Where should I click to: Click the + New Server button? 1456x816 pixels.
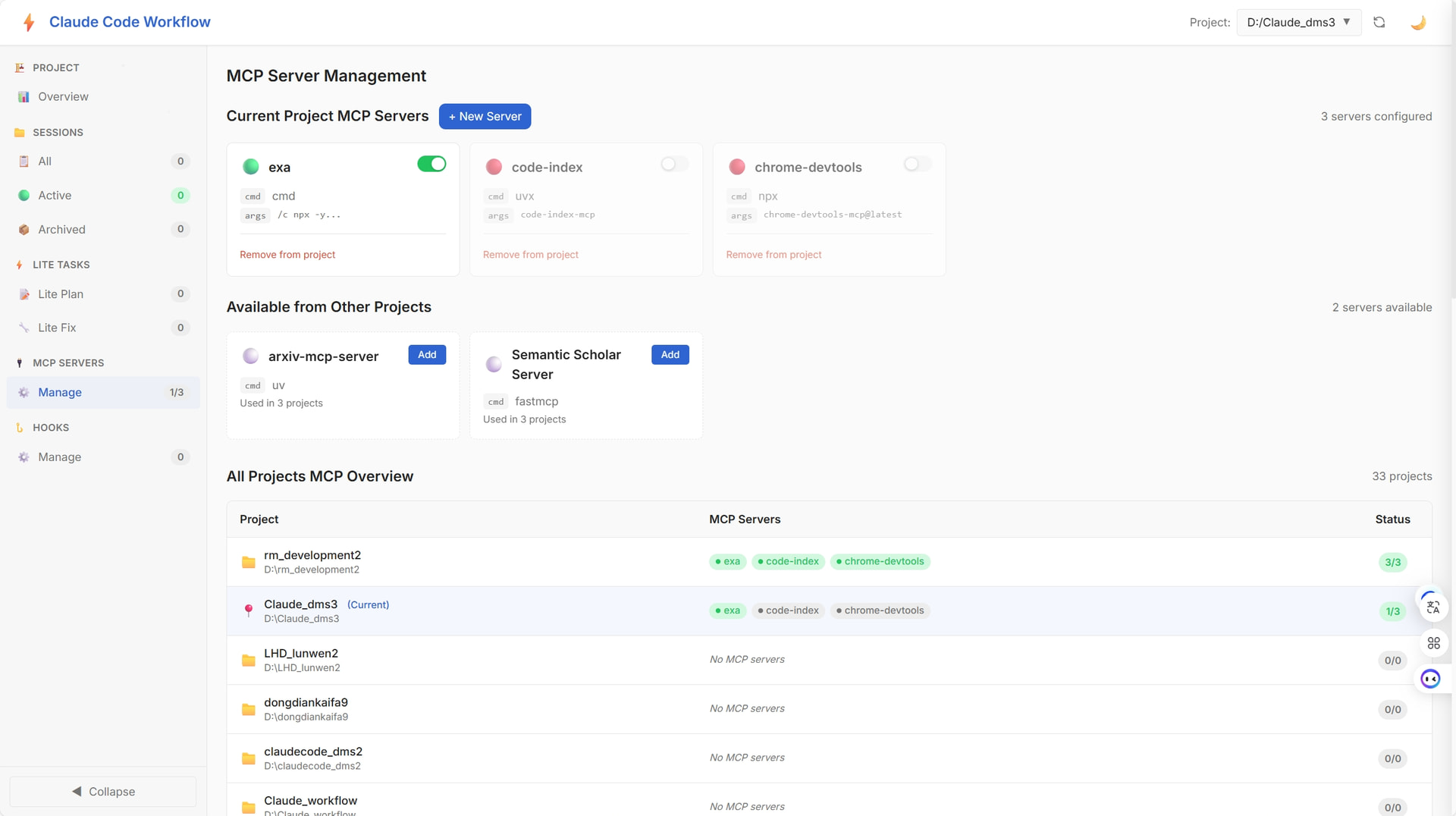pyautogui.click(x=485, y=116)
